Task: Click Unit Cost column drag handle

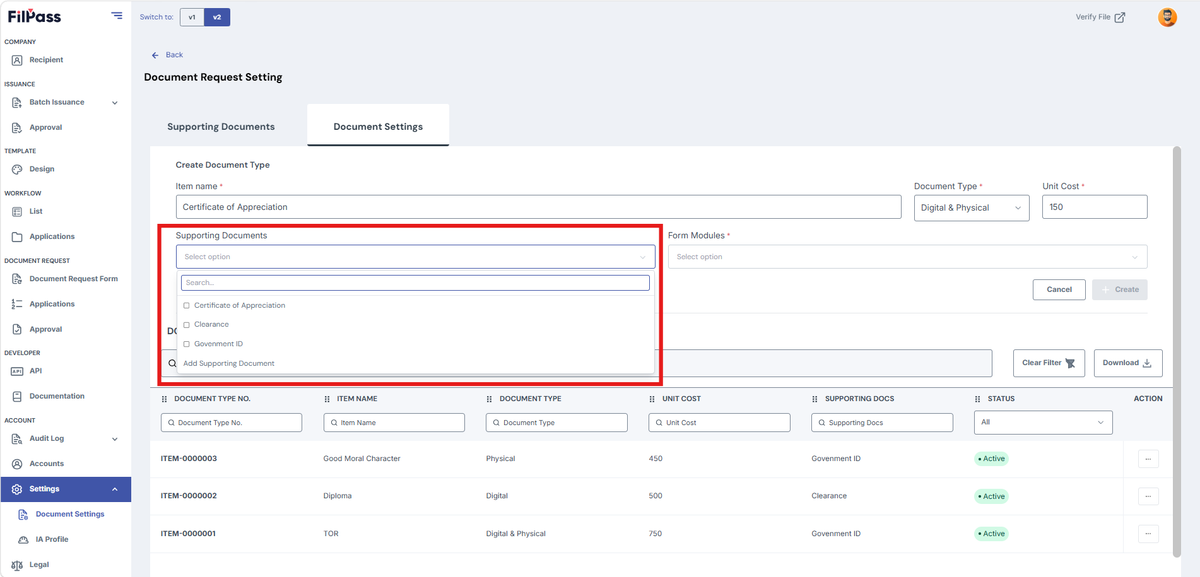Action: (x=652, y=399)
